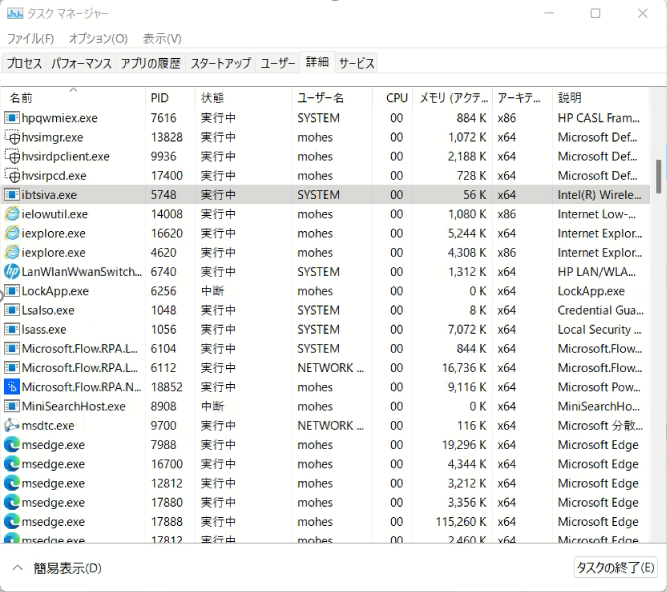667x592 pixels.
Task: Click the Lsalso.exe process icon
Action: point(12,310)
